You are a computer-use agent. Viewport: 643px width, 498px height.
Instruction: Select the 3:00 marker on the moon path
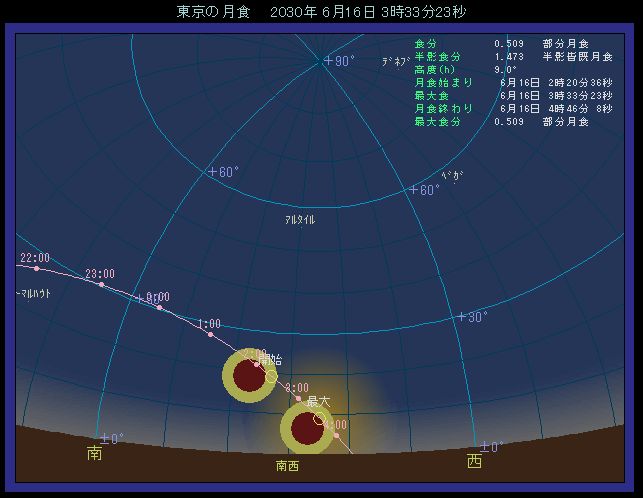298,398
